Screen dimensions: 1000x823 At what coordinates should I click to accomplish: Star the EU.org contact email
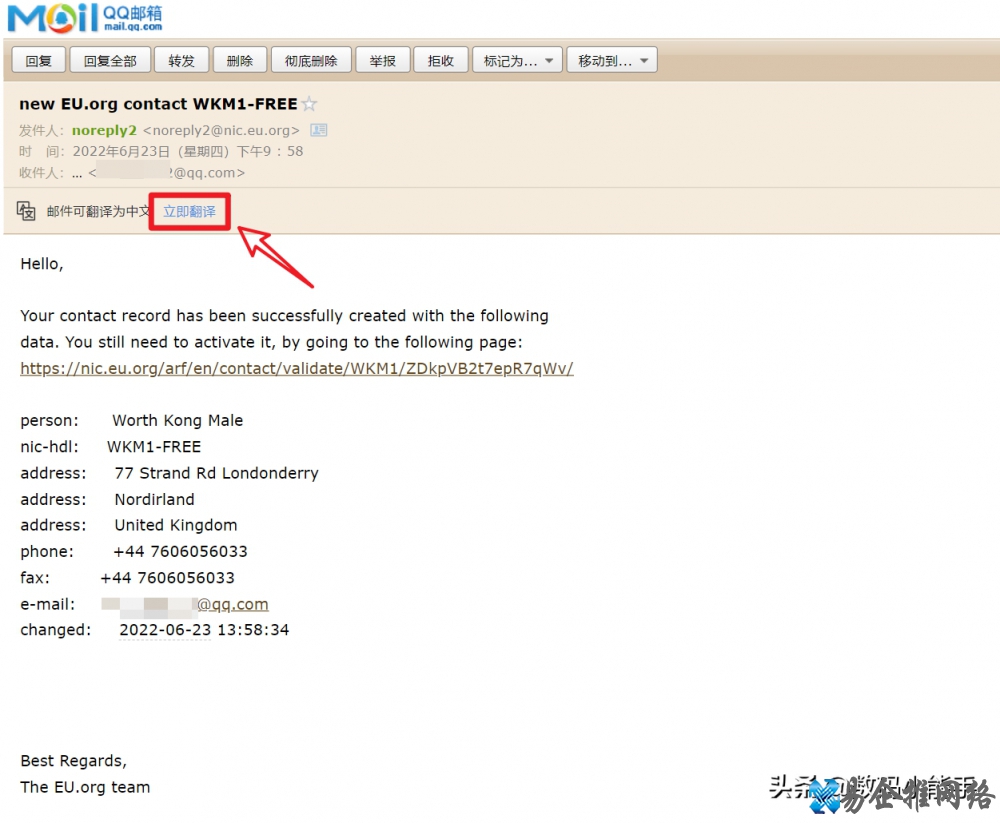click(x=310, y=104)
